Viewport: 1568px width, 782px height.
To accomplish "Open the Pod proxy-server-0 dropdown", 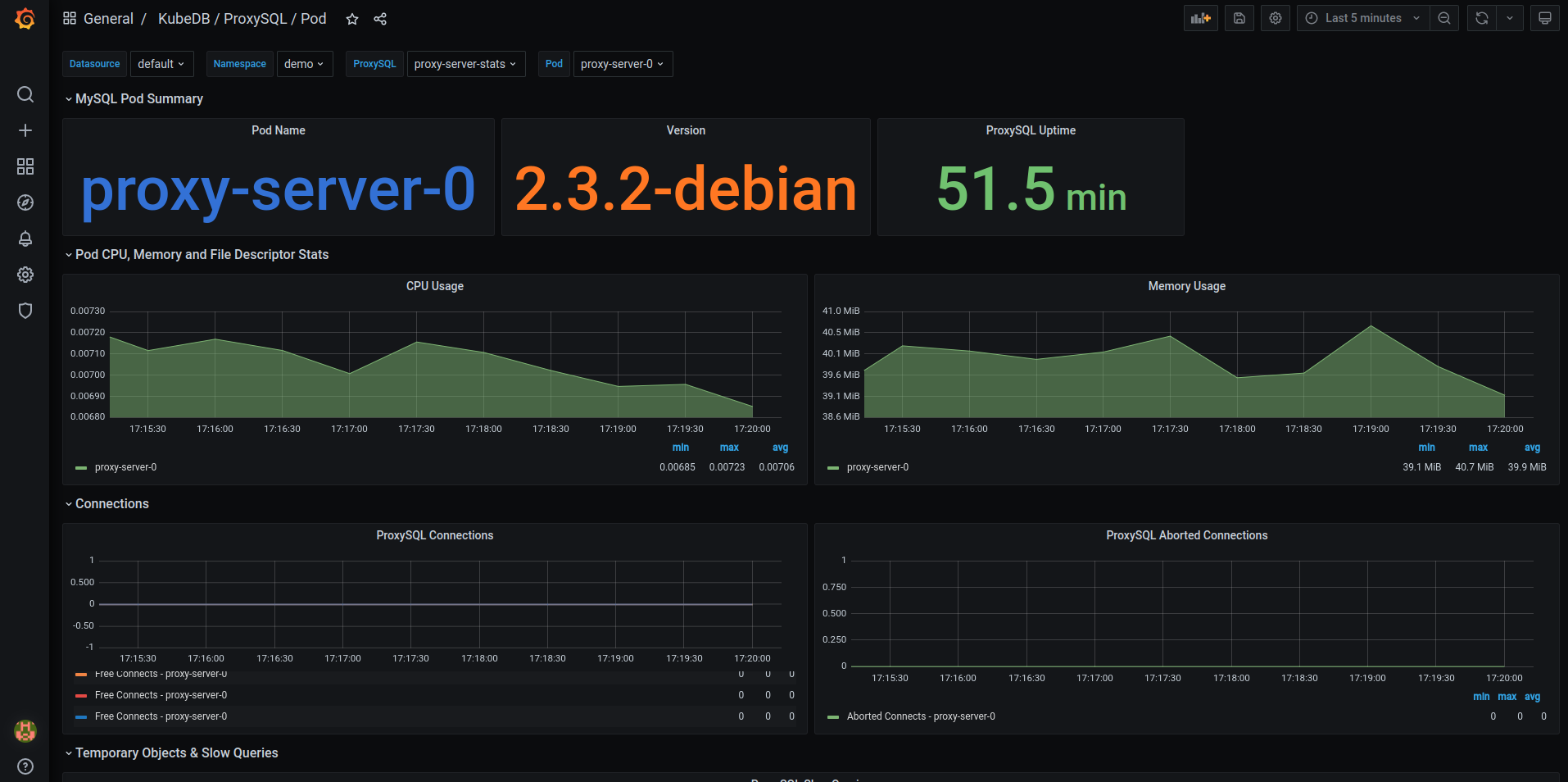I will click(x=623, y=64).
